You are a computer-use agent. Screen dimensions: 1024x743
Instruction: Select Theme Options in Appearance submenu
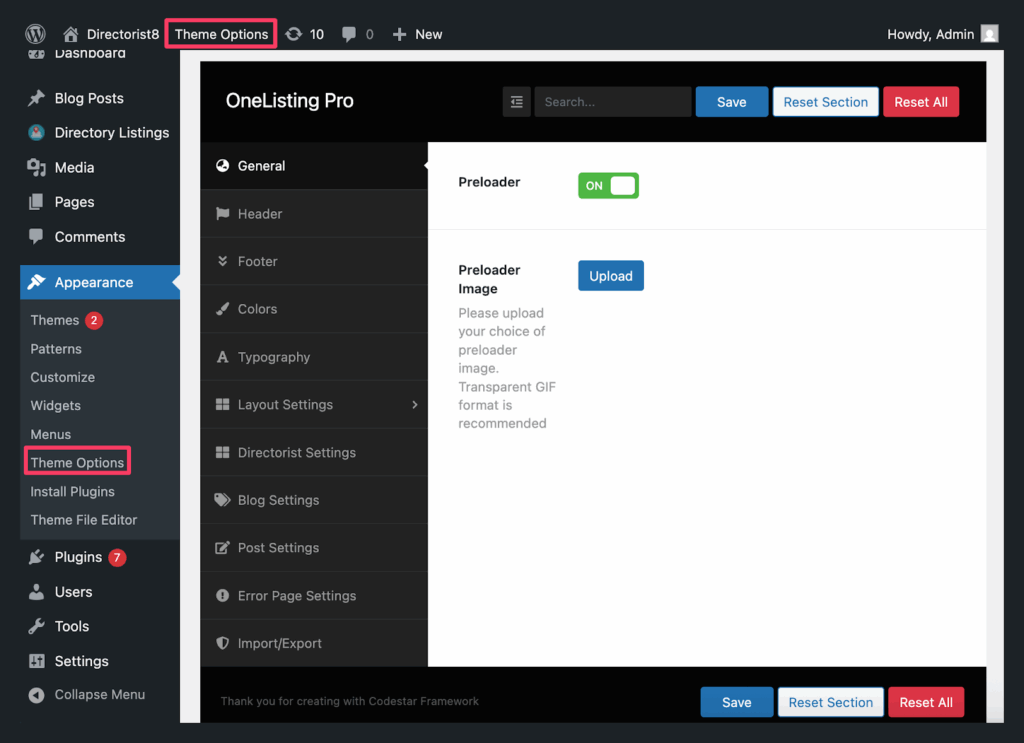[x=77, y=462]
